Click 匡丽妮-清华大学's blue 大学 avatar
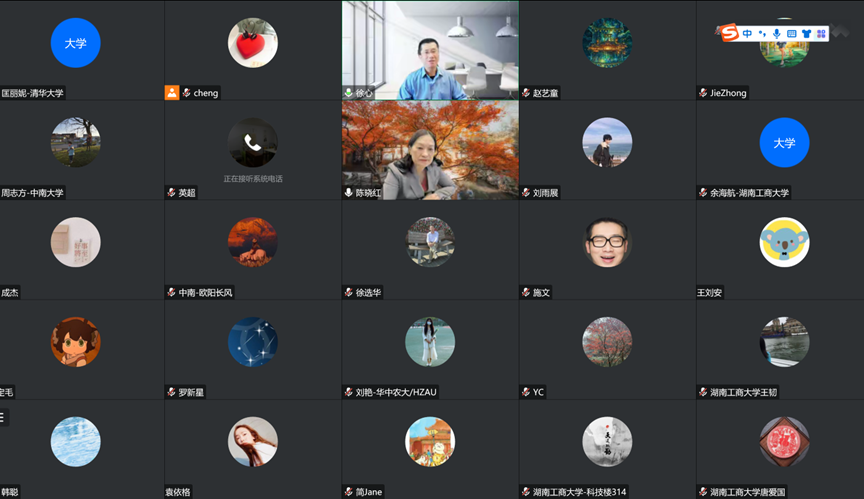 click(76, 43)
